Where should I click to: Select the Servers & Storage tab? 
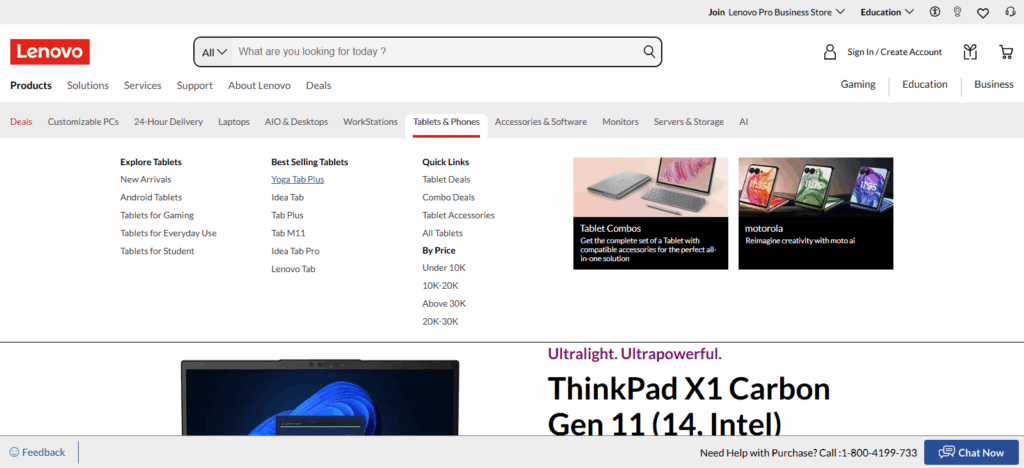point(689,121)
